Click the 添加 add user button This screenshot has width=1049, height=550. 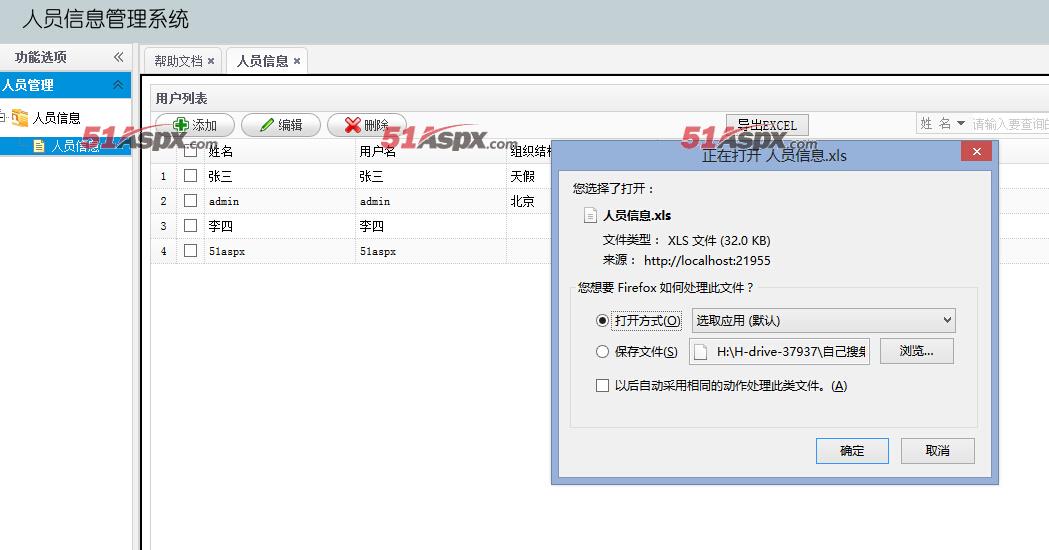[195, 125]
